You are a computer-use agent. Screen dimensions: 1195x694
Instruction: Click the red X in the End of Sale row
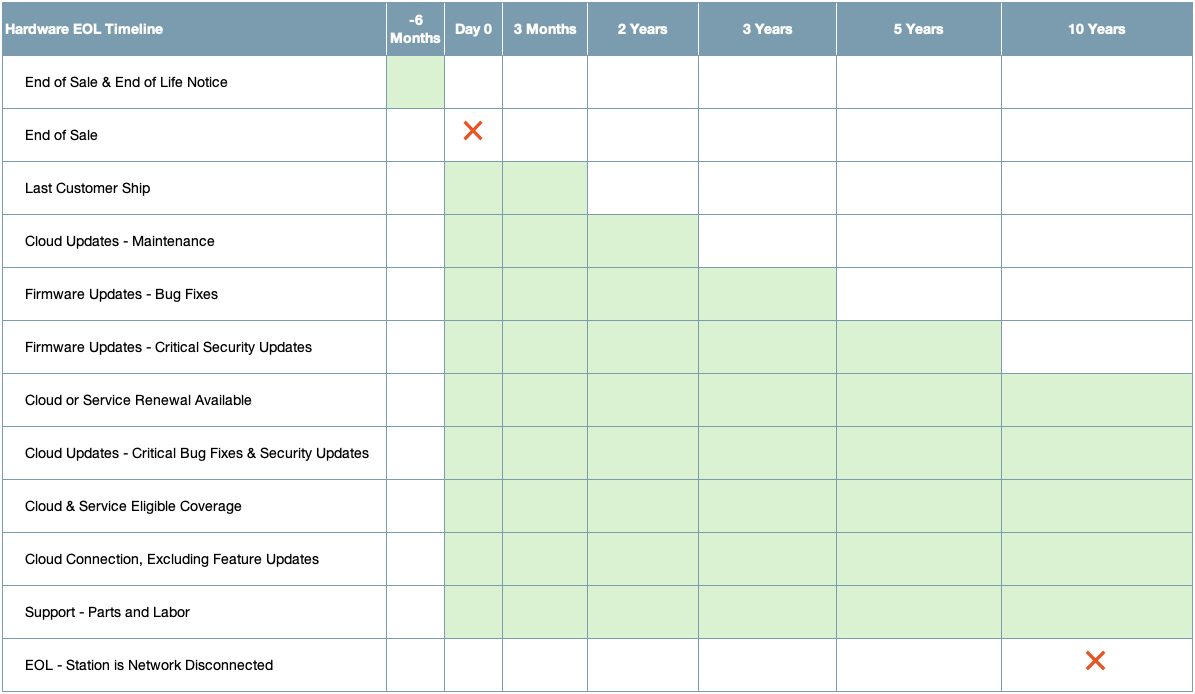pyautogui.click(x=473, y=131)
